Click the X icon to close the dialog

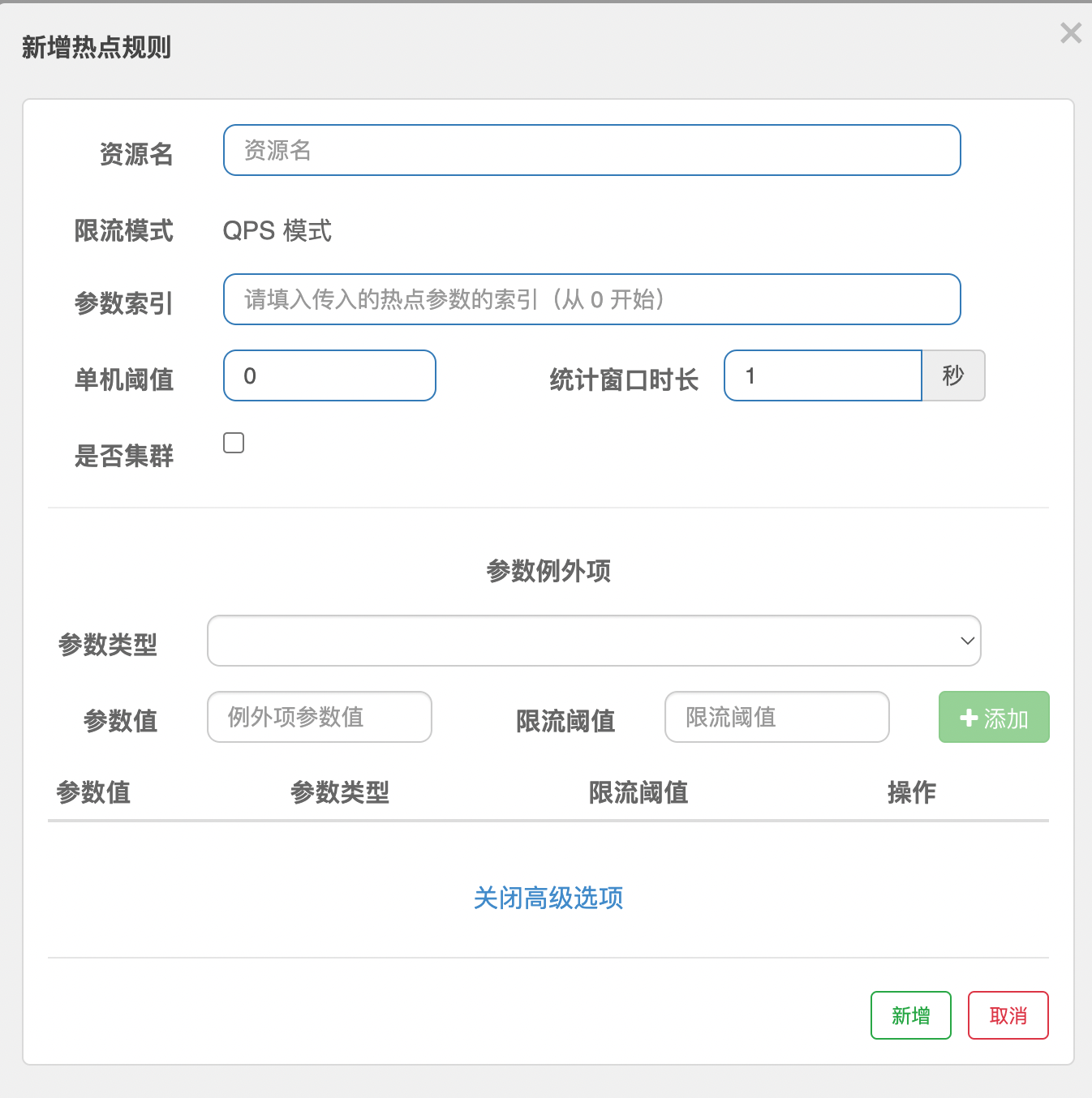coord(1070,33)
